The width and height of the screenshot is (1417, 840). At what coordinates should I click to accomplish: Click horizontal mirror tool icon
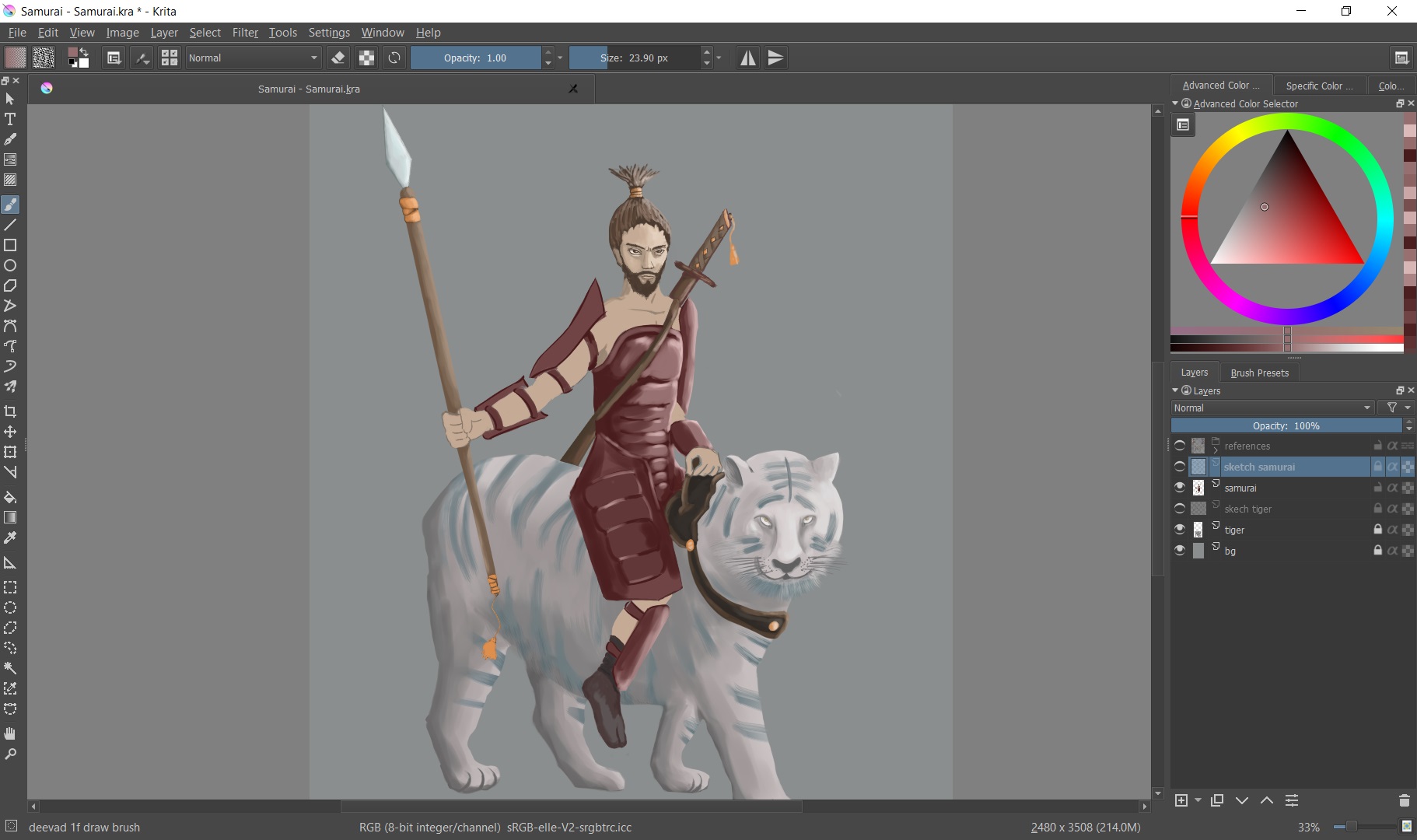click(747, 58)
